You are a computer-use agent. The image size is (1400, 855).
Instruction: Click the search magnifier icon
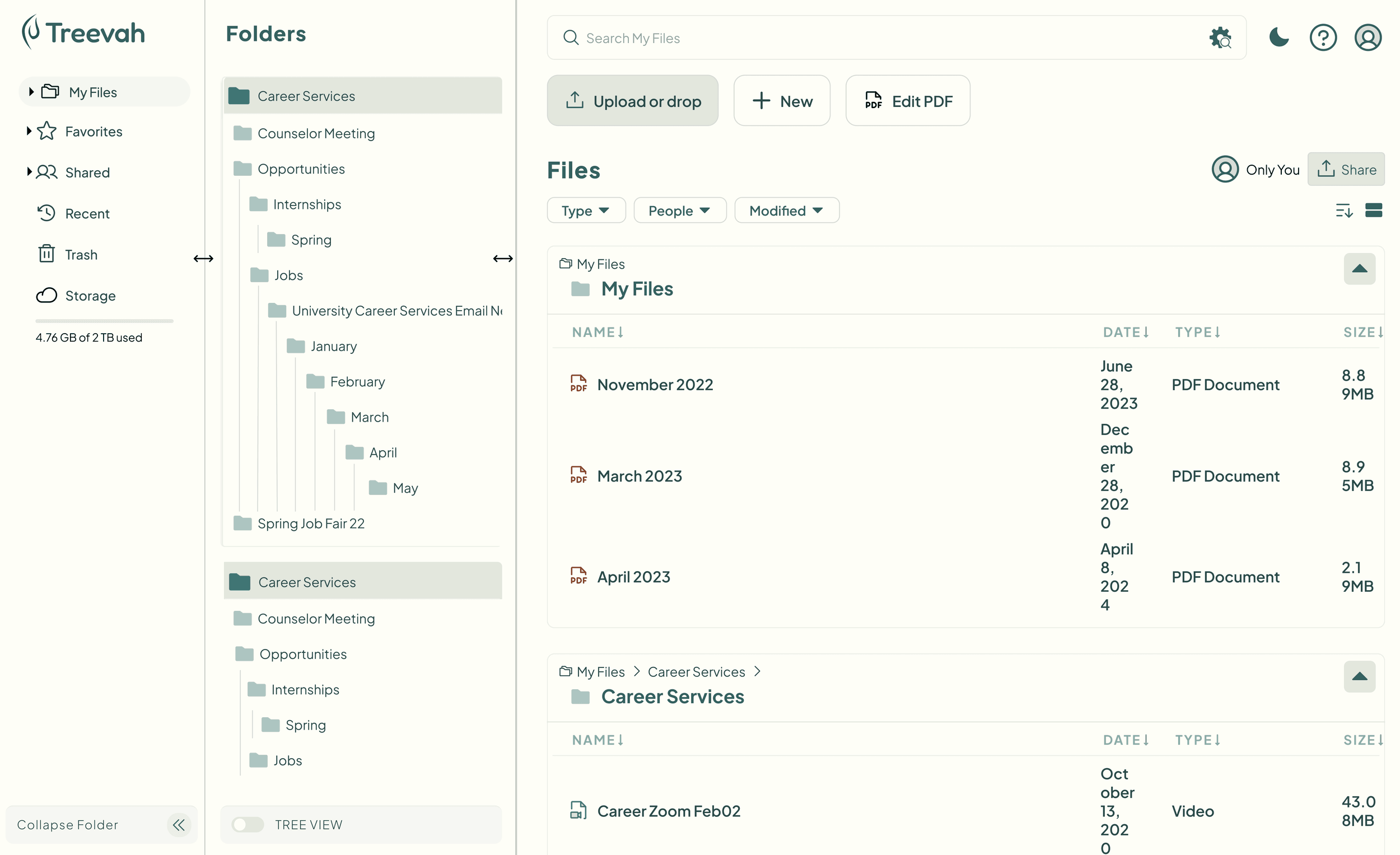571,38
